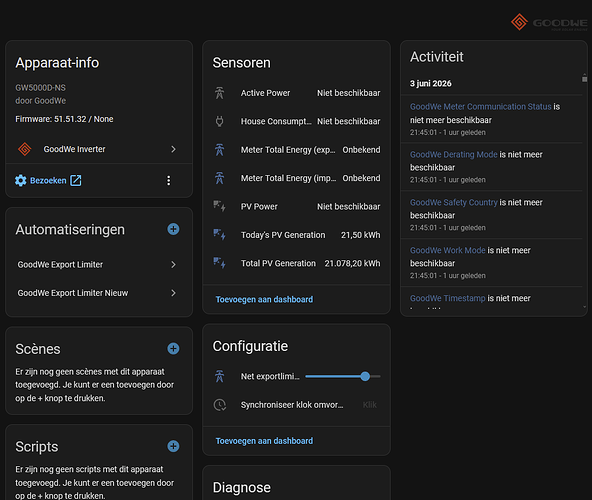Add a new automation with plus icon

coord(173,229)
